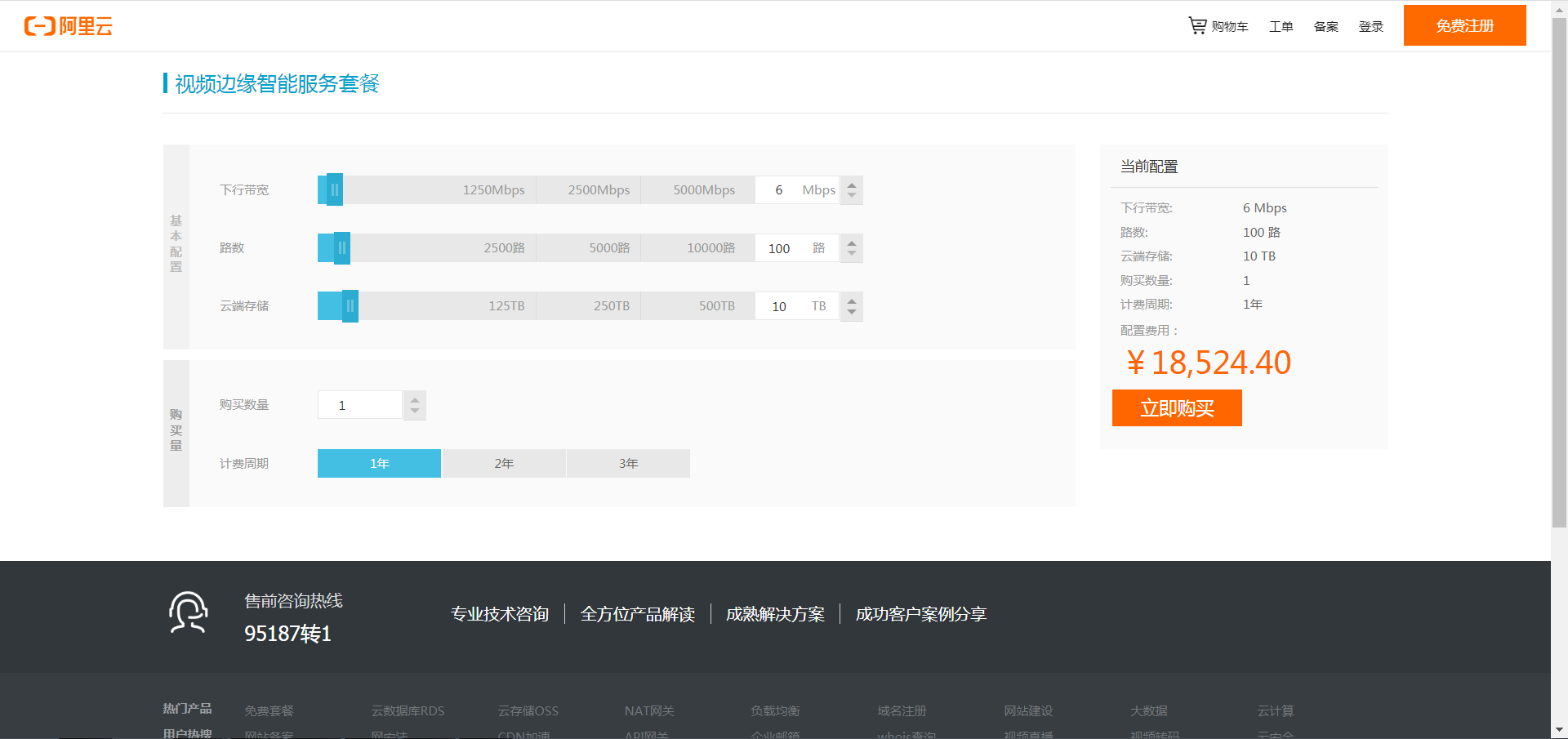Increase bandwidth with the up arrow
The image size is (1568, 739).
point(852,184)
